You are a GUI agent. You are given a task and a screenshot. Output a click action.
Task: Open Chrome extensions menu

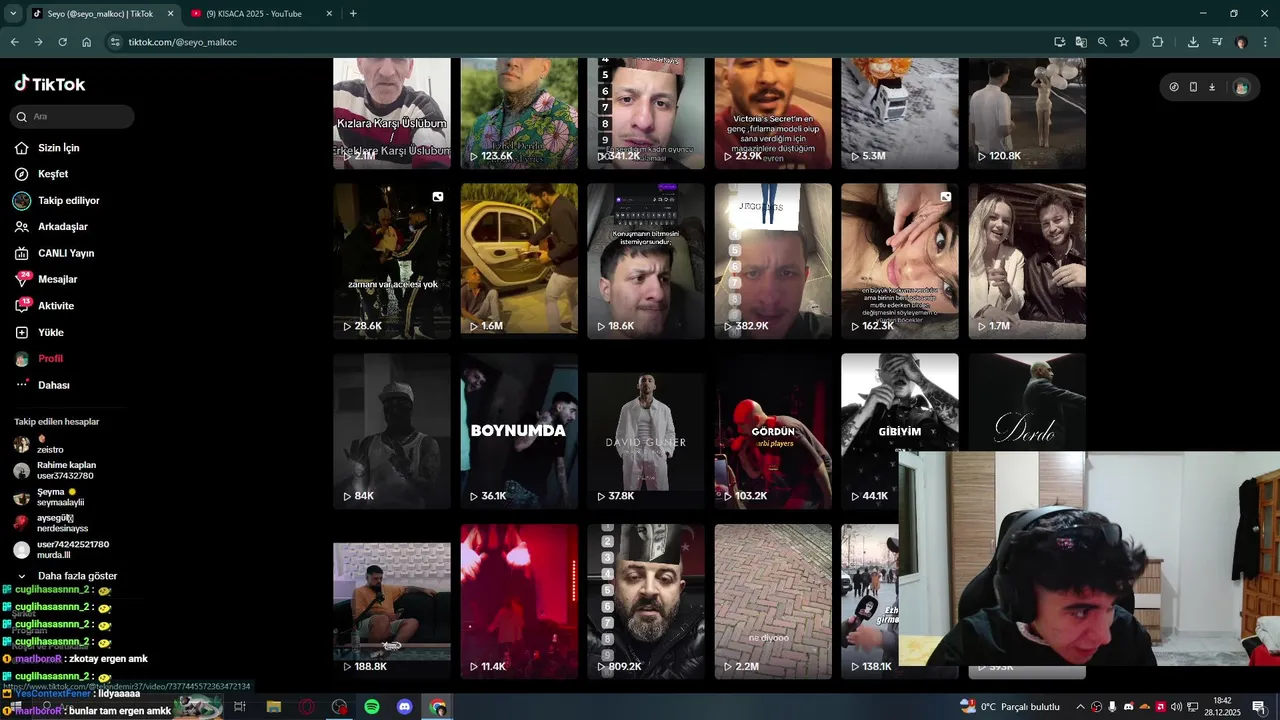pyautogui.click(x=1158, y=42)
